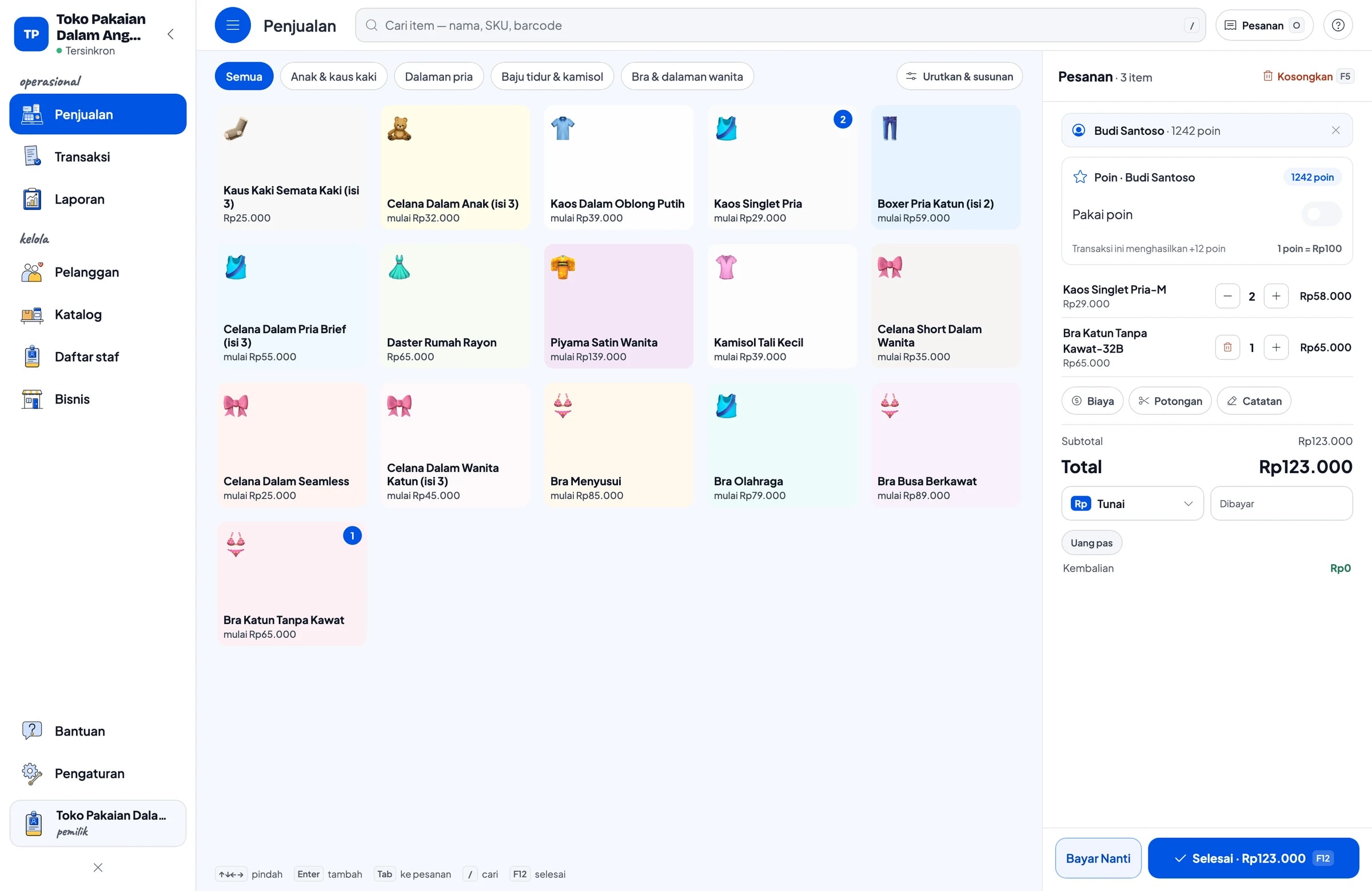Filter by Bra & dalaman wanita category
This screenshot has width=1372, height=891.
[687, 77]
